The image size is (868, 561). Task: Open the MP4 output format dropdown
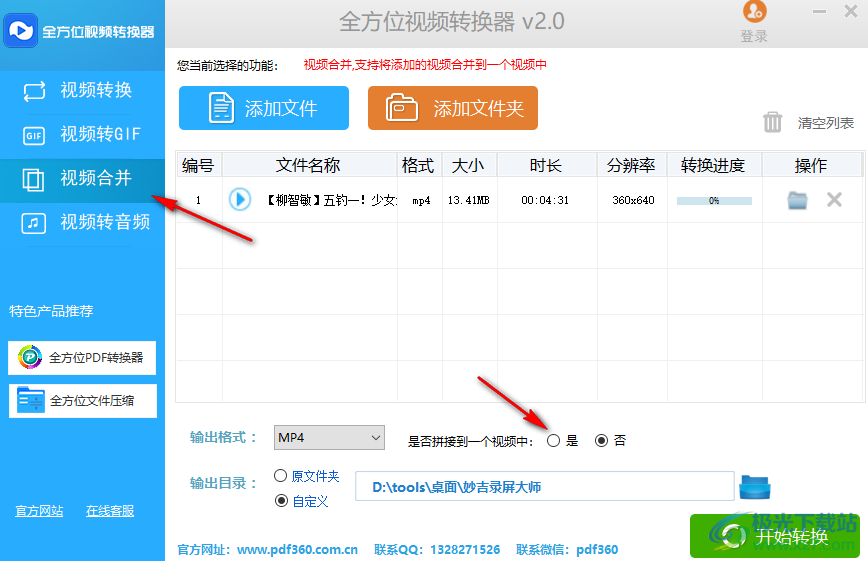click(329, 438)
